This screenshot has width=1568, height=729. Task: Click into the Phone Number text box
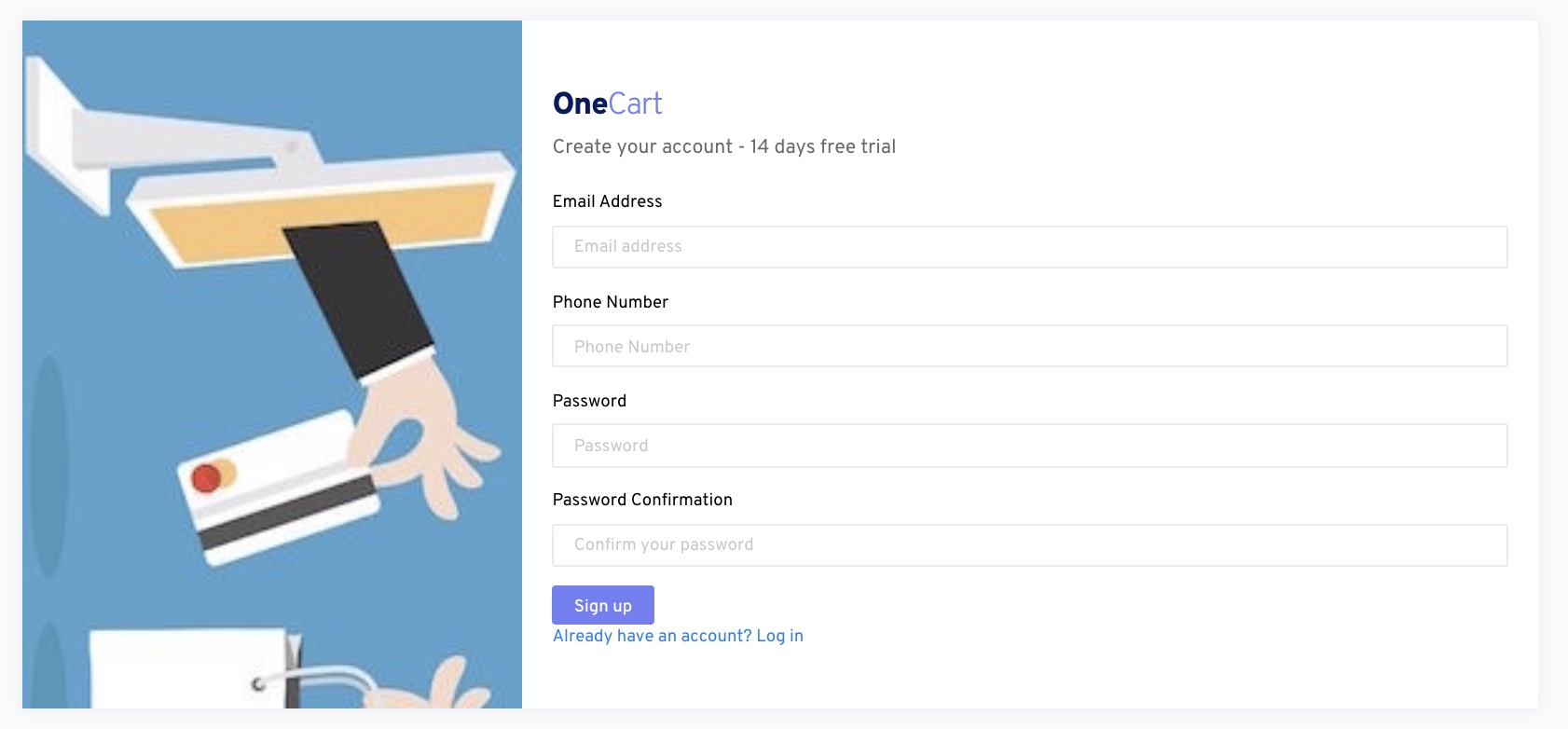pos(1029,346)
